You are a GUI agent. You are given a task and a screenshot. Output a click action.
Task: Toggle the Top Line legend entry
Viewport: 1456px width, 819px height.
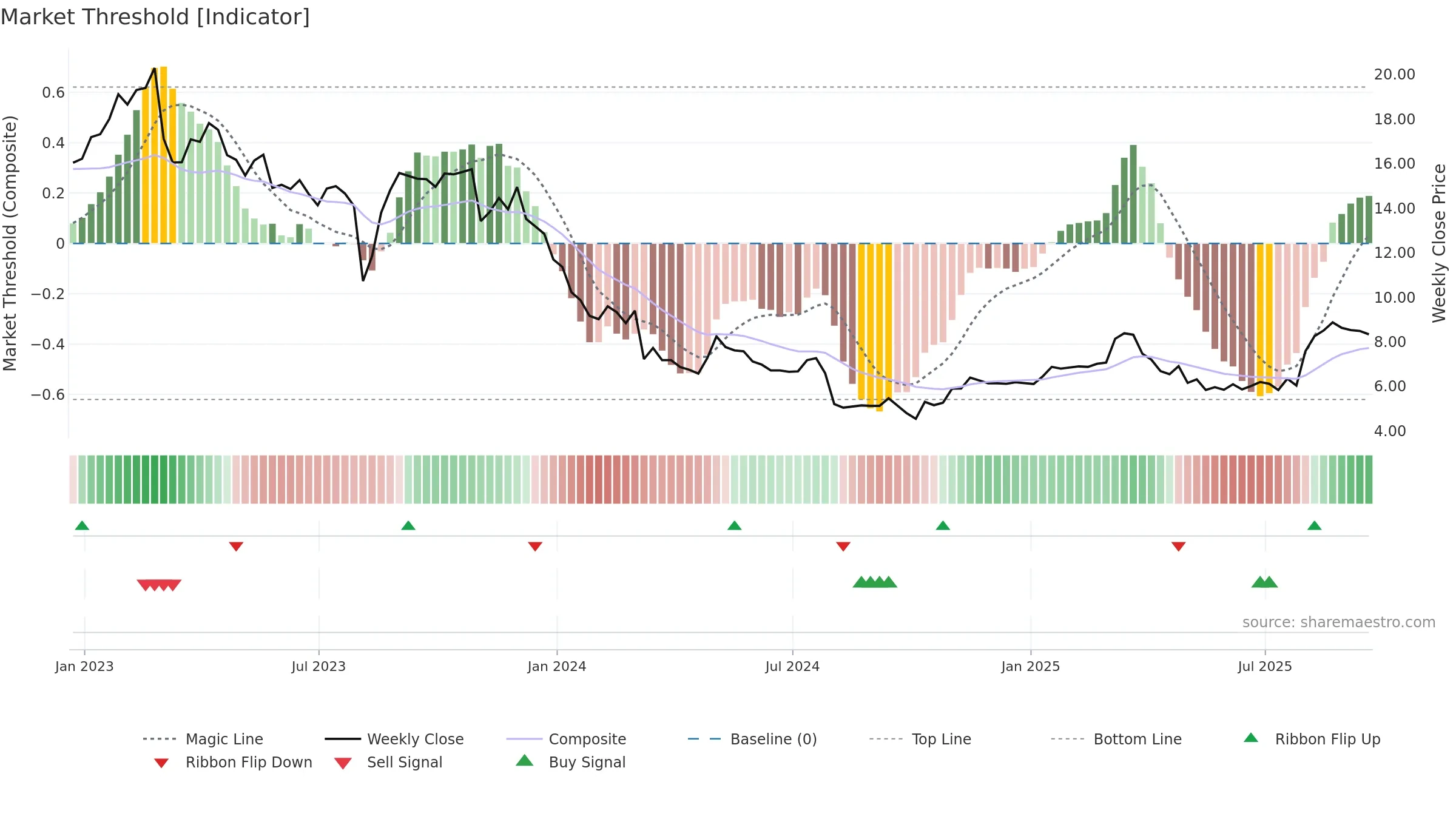(x=920, y=739)
